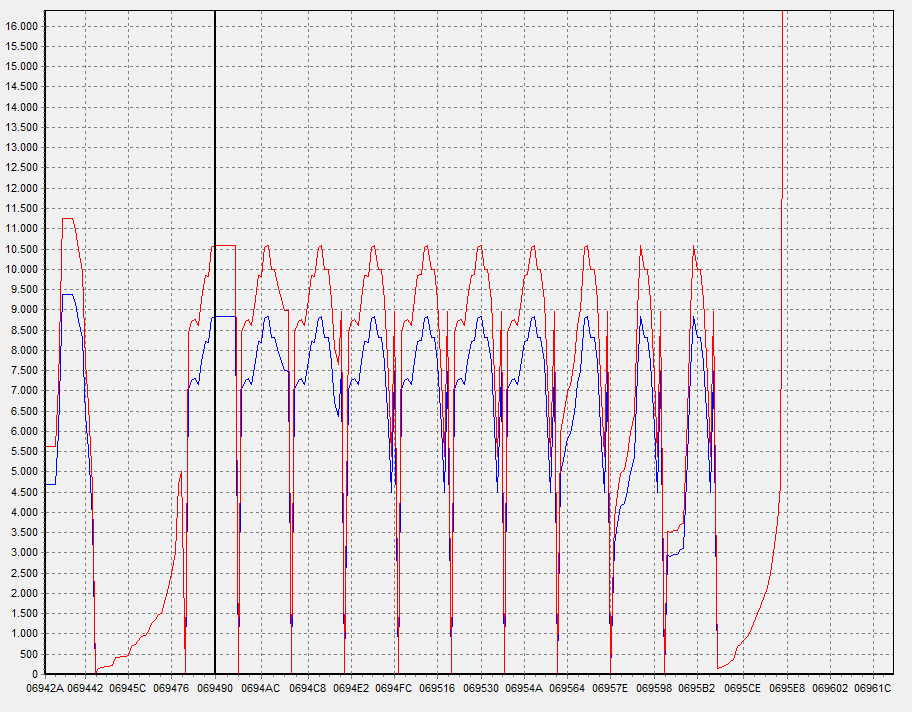Screen dimensions: 912x712
Task: Click the 069490 x-axis label
Action: (x=215, y=689)
